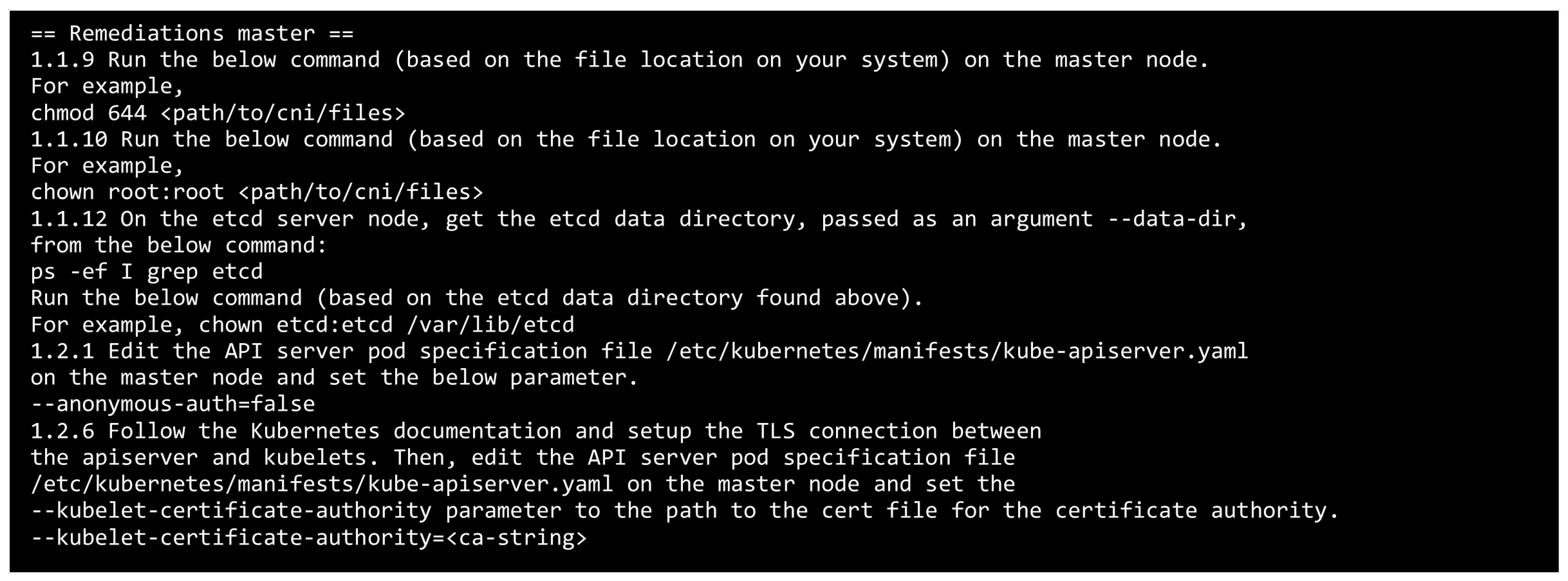Click '<path/to/cni/files>' after chmod 644
The width and height of the screenshot is (1568, 581).
[x=282, y=113]
